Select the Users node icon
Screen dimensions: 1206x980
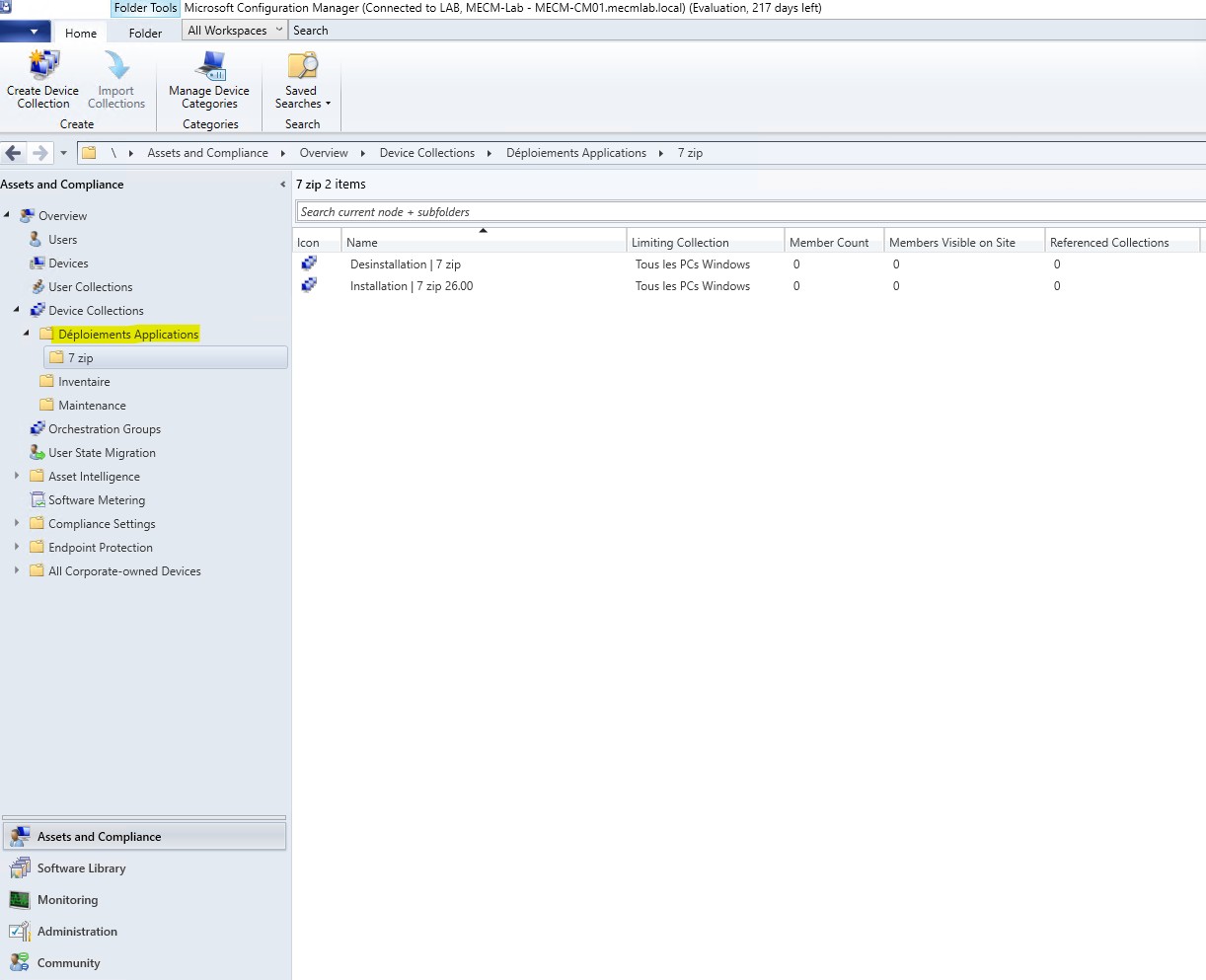37,240
